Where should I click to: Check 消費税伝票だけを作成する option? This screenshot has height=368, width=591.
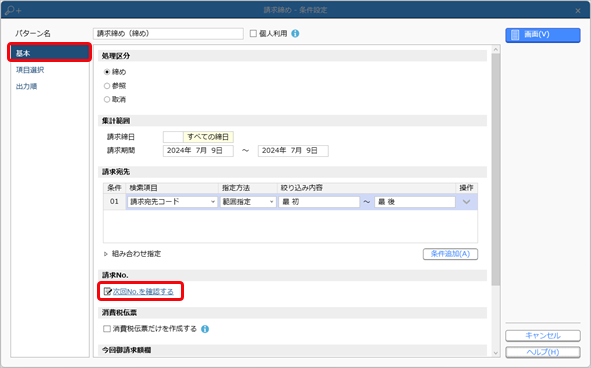[107, 329]
